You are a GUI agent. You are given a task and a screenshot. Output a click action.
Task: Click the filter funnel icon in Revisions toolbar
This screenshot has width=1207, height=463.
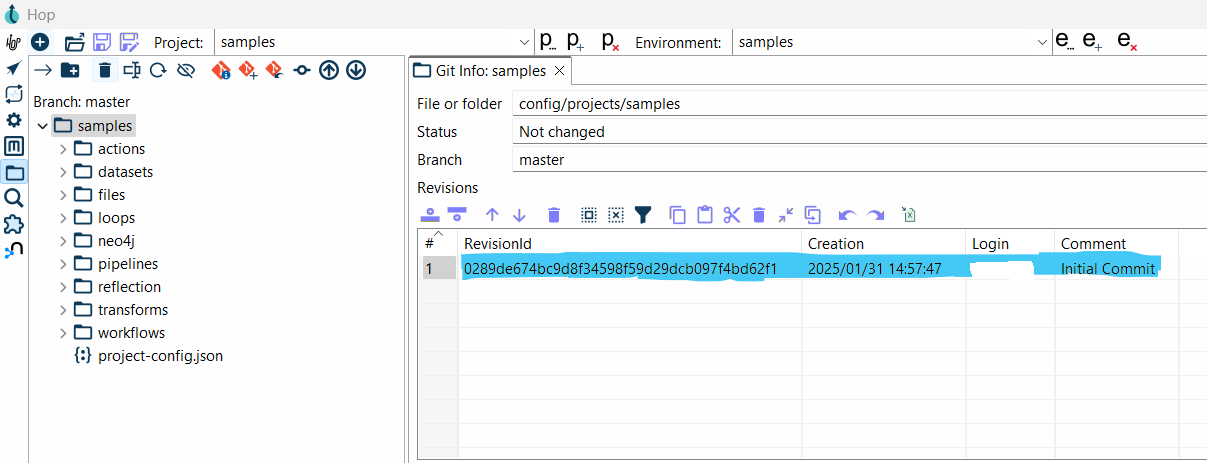[643, 214]
